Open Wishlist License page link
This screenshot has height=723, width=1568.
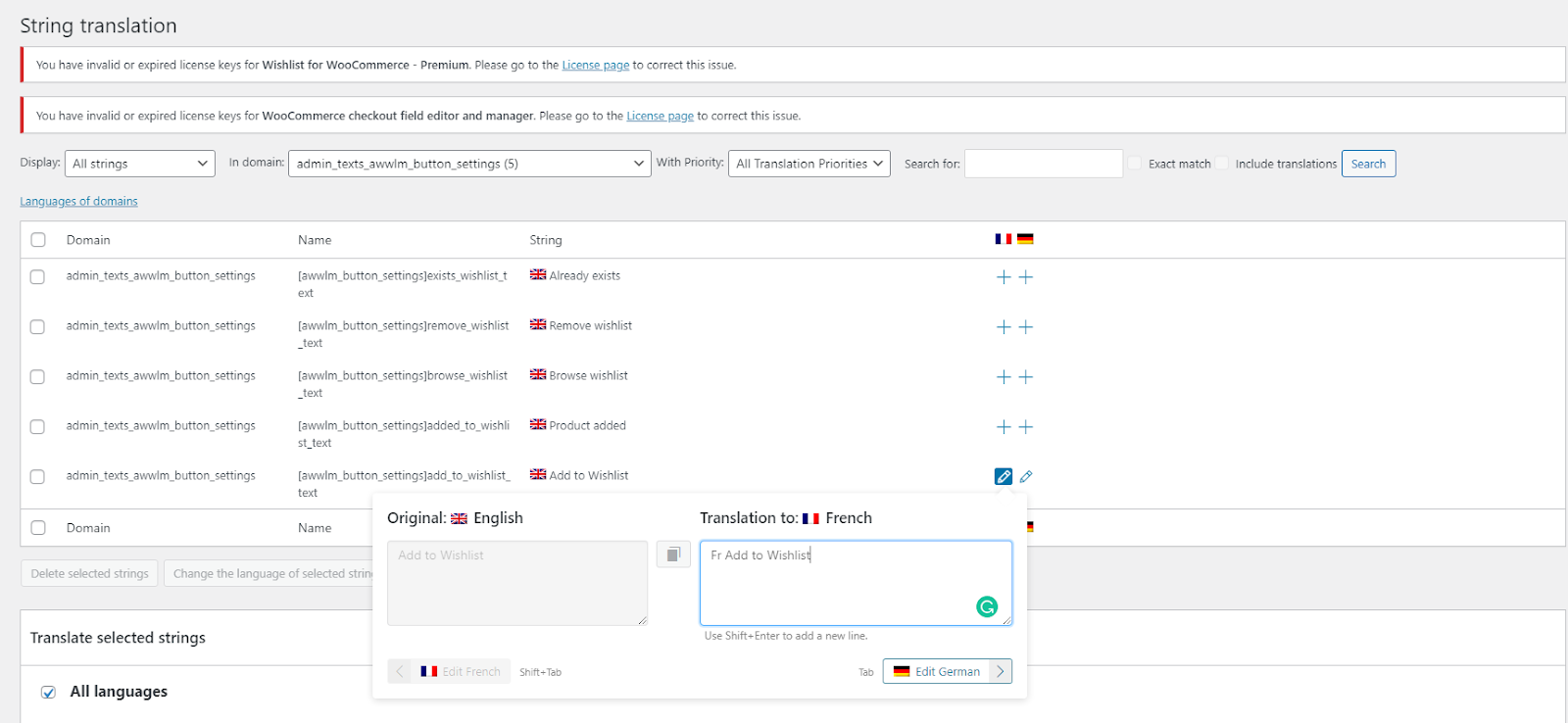point(596,65)
